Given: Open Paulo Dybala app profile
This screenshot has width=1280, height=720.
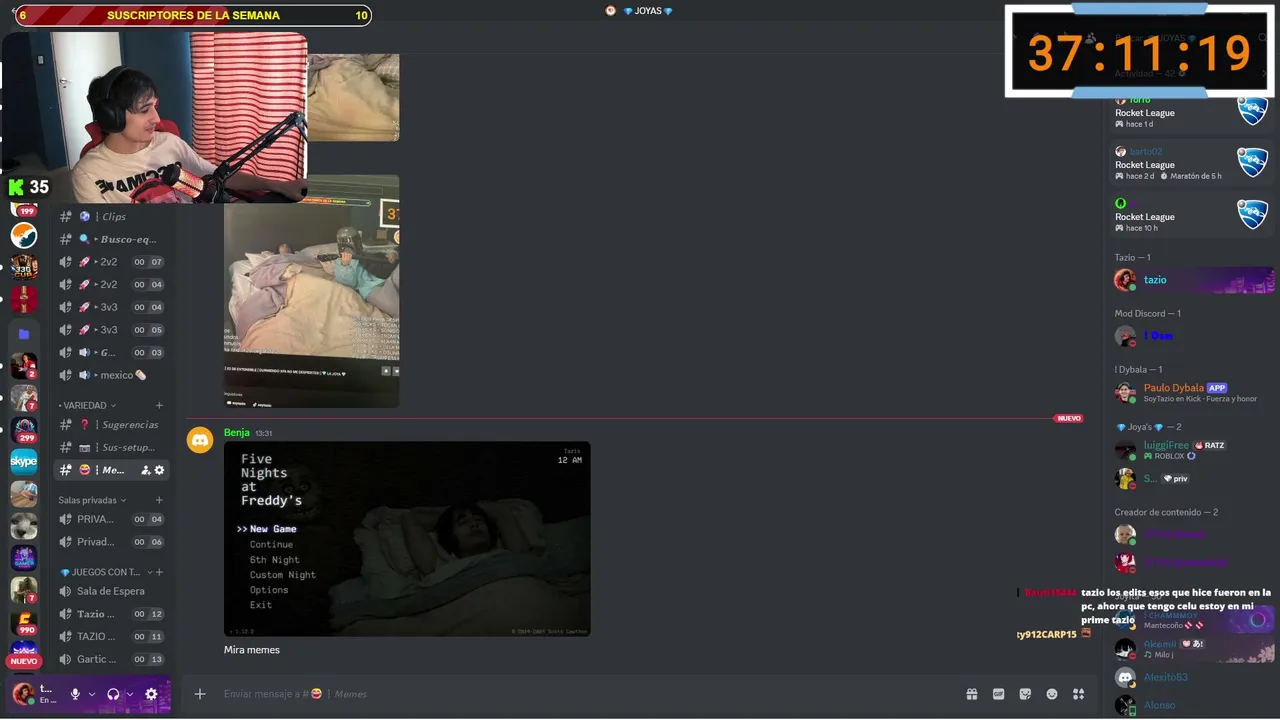Looking at the screenshot, I should (x=1193, y=392).
